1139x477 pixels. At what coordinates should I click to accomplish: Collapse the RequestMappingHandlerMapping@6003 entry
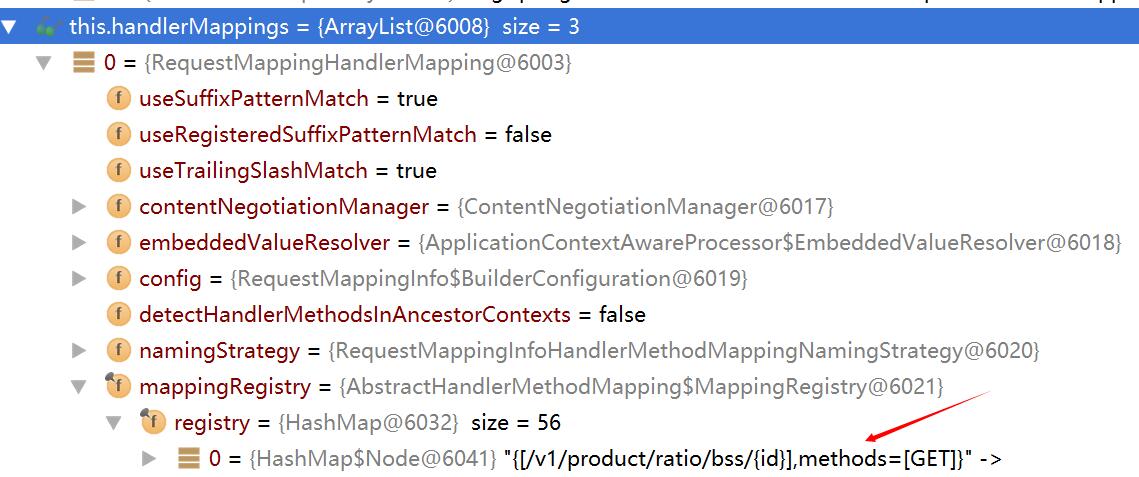coord(45,64)
